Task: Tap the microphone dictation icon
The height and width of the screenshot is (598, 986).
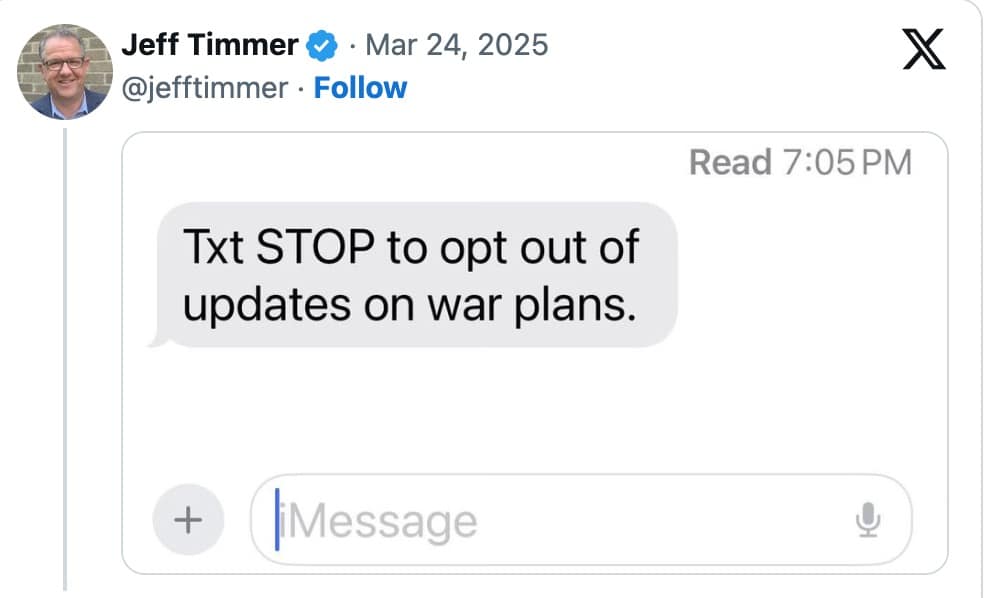Action: coord(867,519)
